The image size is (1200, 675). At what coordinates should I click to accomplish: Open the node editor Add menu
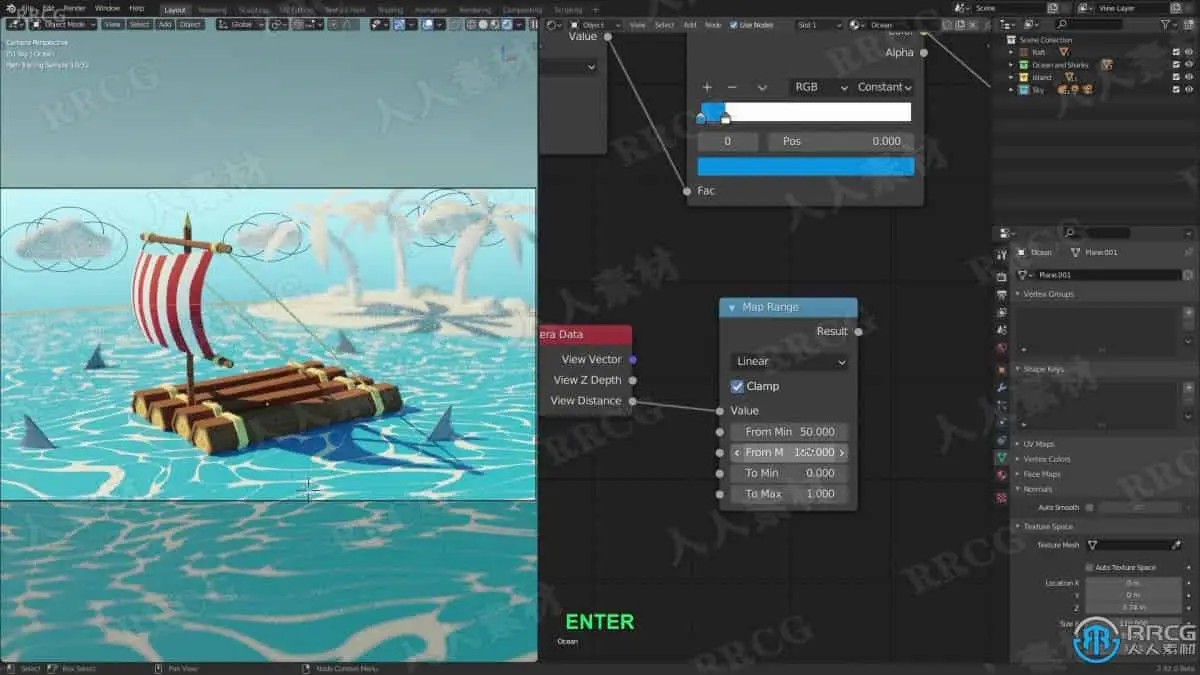[x=690, y=24]
